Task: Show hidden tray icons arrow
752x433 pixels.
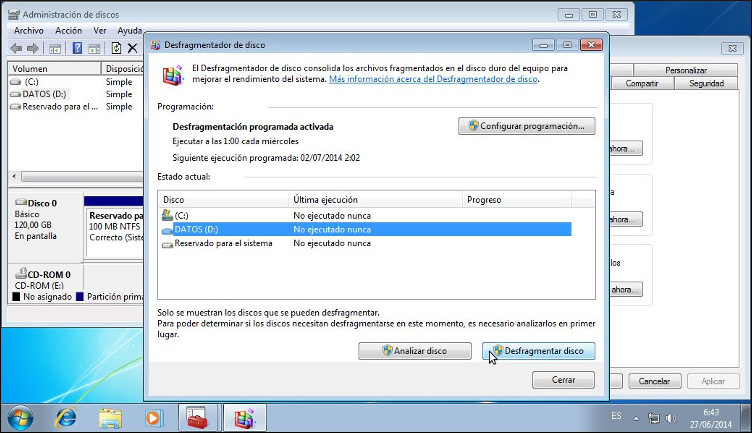Action: (636, 418)
